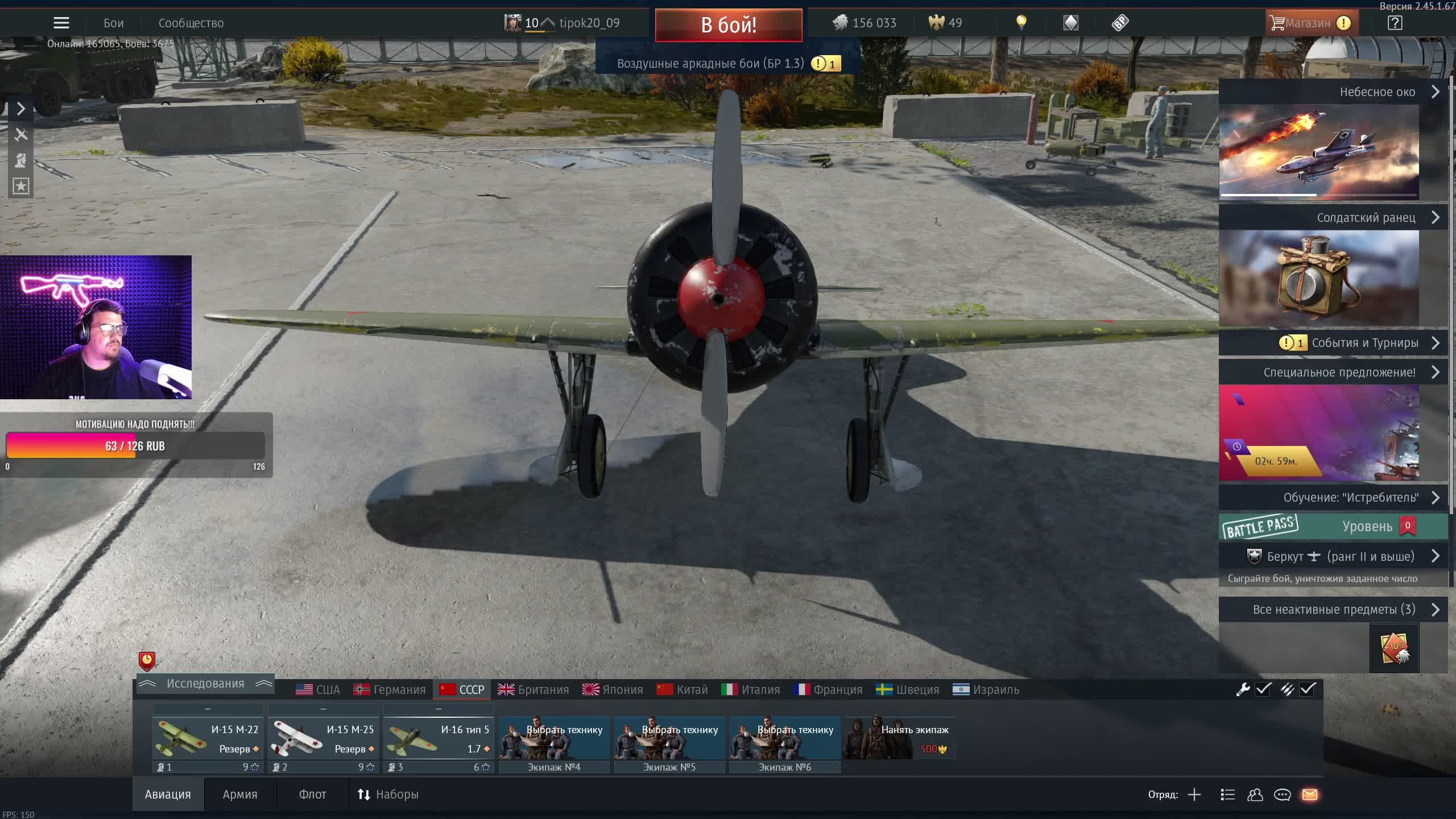Open the Бои menu
The width and height of the screenshot is (1456, 819).
pos(113,23)
